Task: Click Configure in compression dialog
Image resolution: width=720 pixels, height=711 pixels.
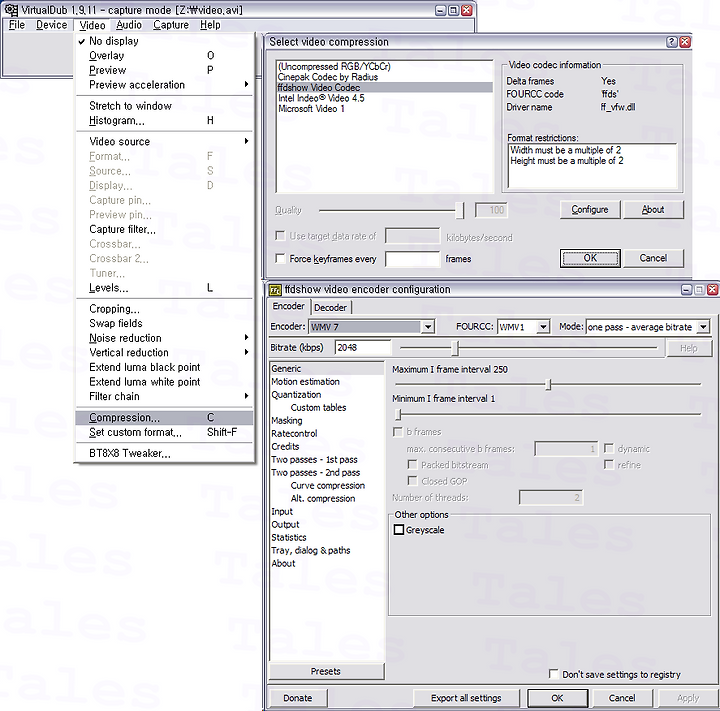Action: click(x=590, y=209)
